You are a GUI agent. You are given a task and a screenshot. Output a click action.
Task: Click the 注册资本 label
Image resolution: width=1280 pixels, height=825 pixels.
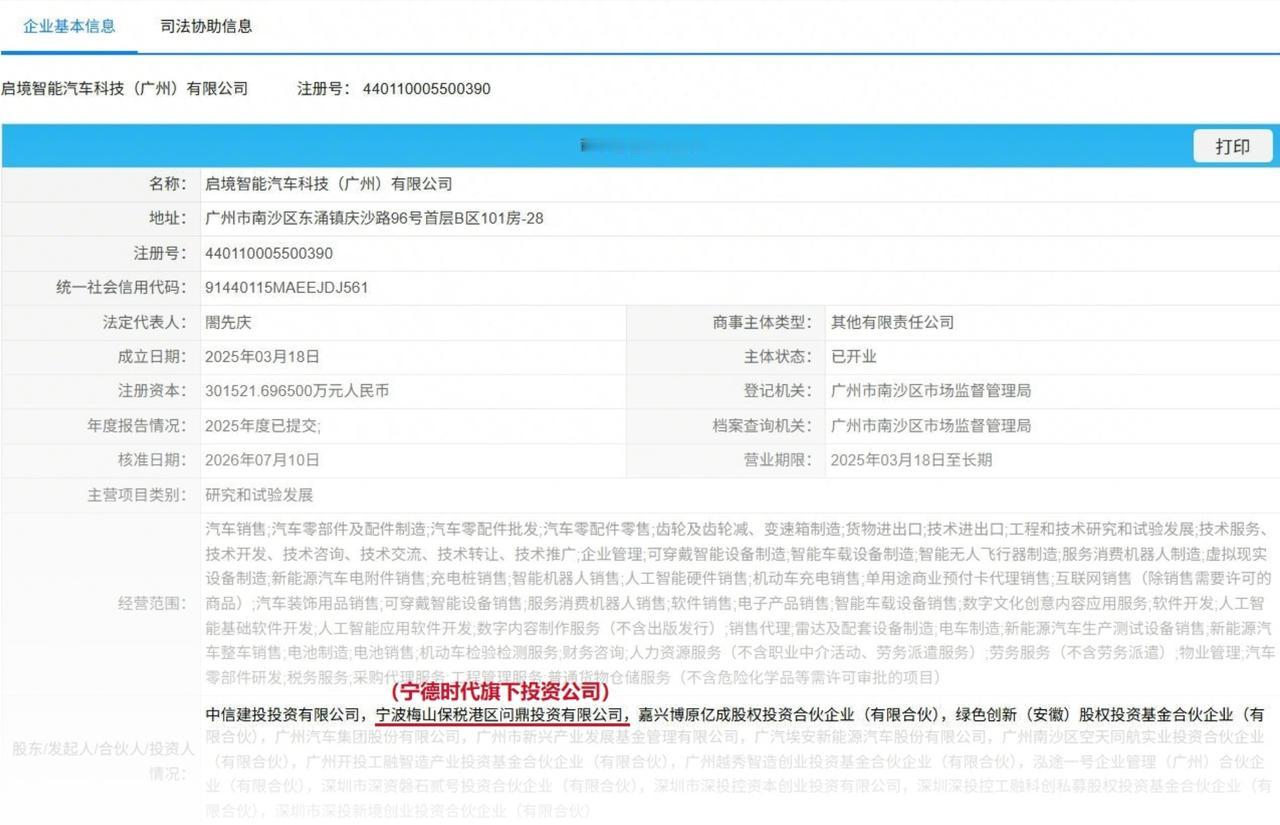[153, 391]
